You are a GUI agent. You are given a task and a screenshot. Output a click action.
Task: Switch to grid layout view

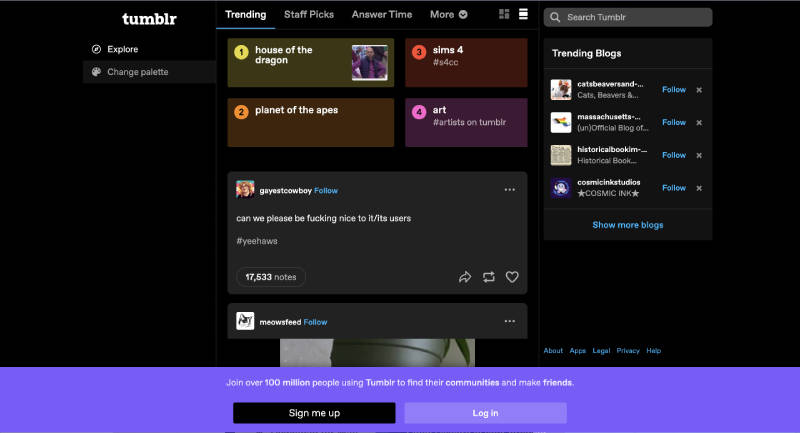point(503,15)
